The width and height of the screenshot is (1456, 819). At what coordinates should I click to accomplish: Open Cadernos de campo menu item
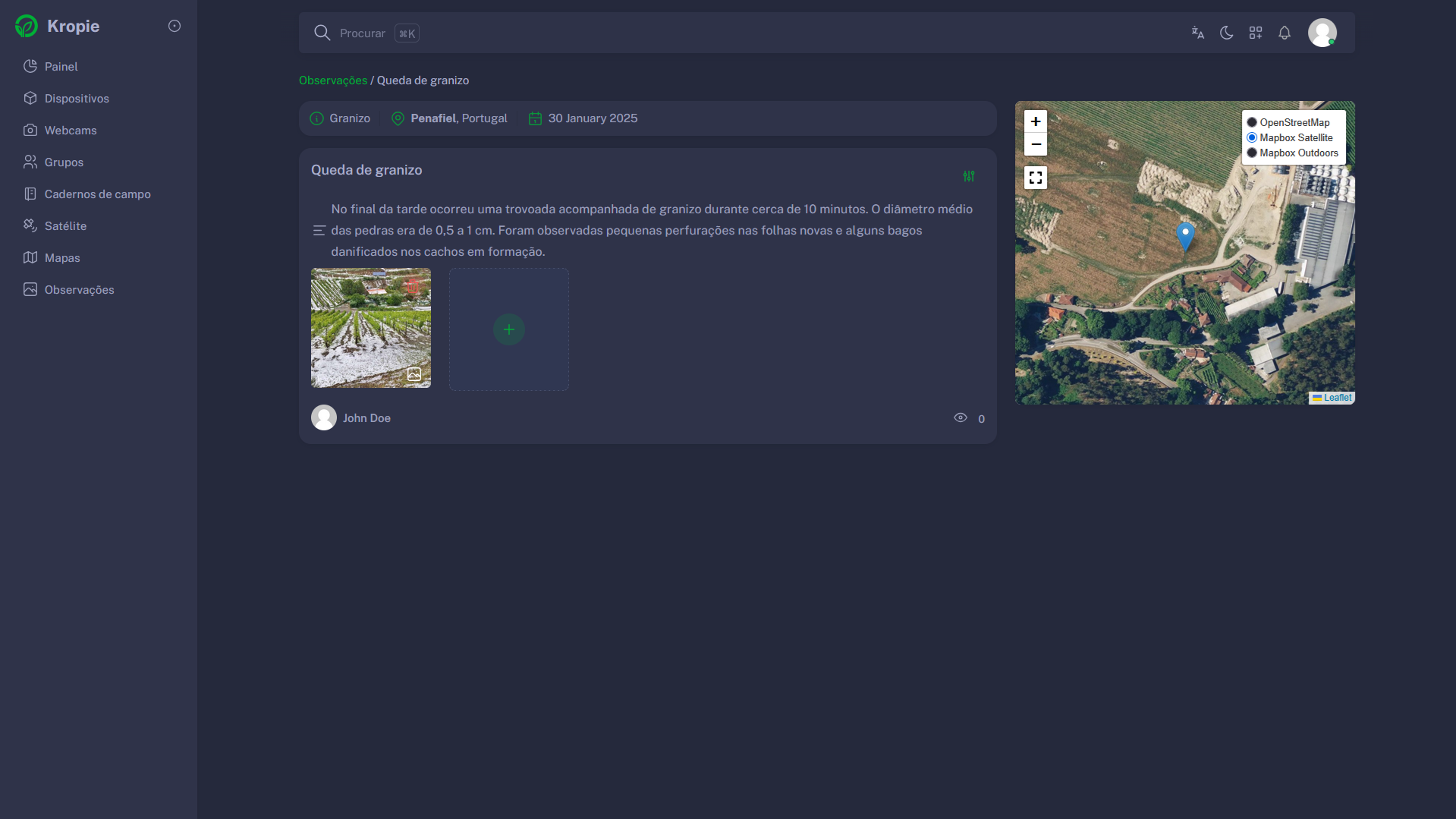pyautogui.click(x=97, y=194)
